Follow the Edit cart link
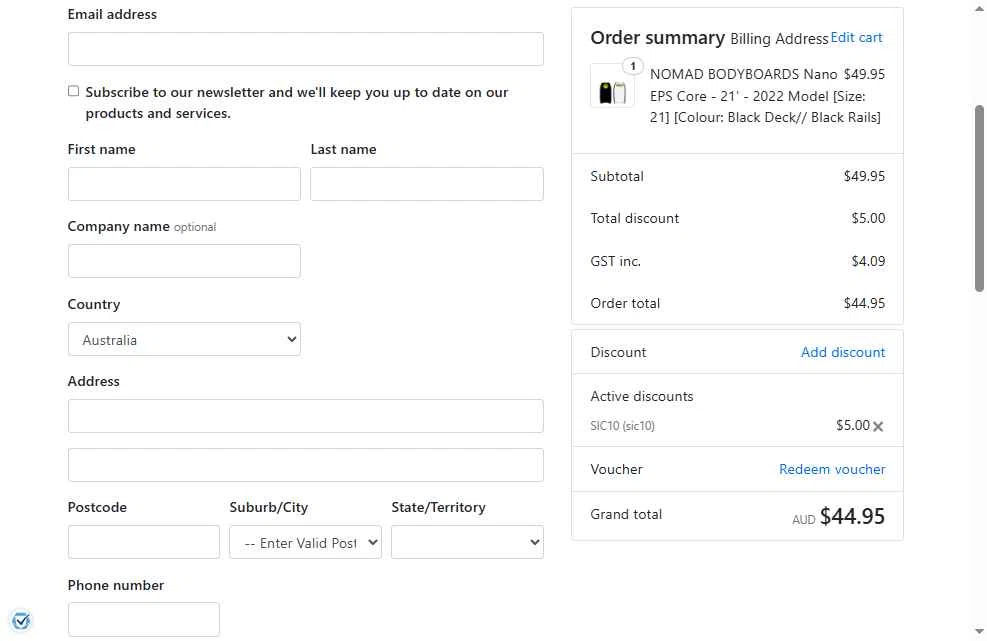Image resolution: width=987 pixels, height=641 pixels. click(x=856, y=38)
